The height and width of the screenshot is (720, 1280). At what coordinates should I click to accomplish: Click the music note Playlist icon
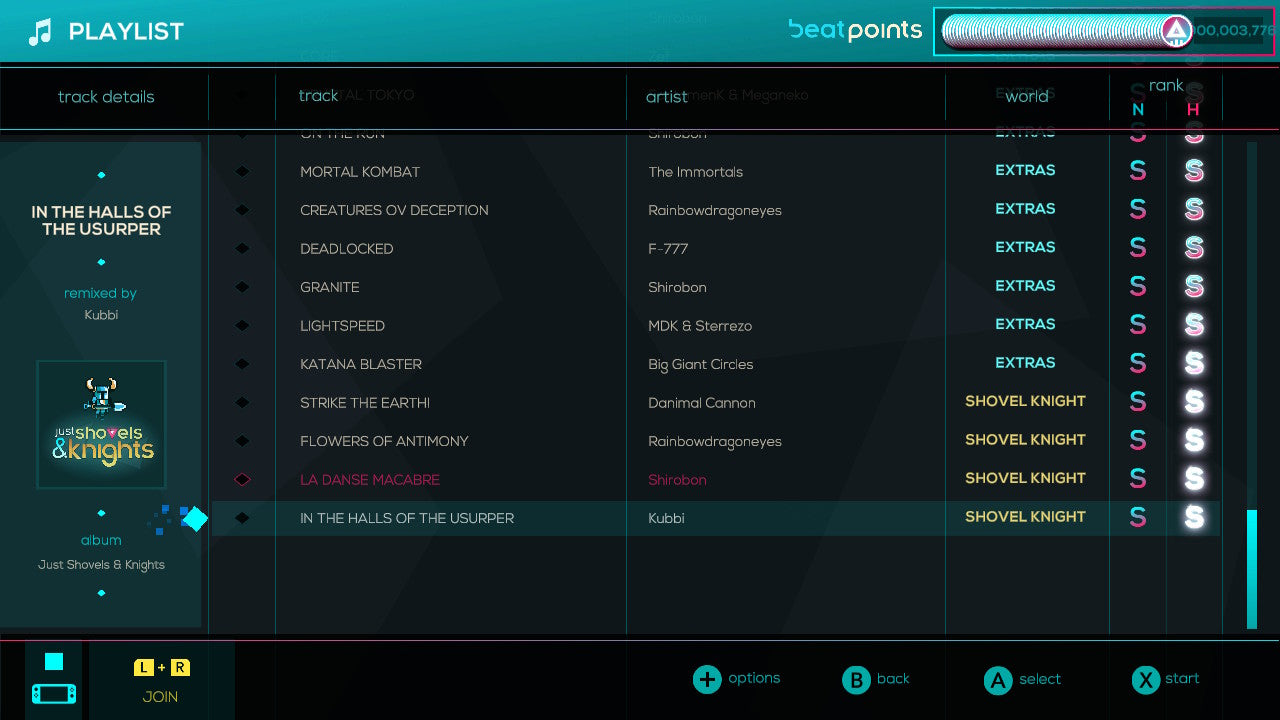(40, 32)
